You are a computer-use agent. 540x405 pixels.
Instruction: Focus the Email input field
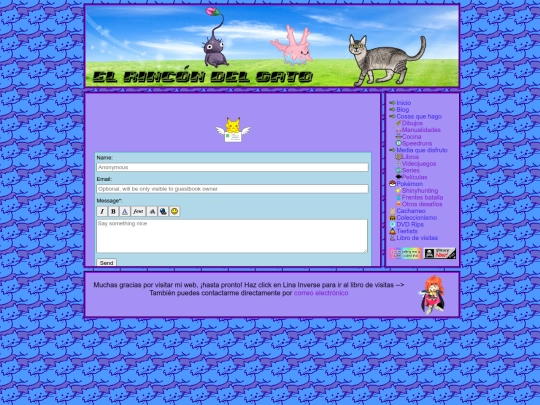click(232, 189)
